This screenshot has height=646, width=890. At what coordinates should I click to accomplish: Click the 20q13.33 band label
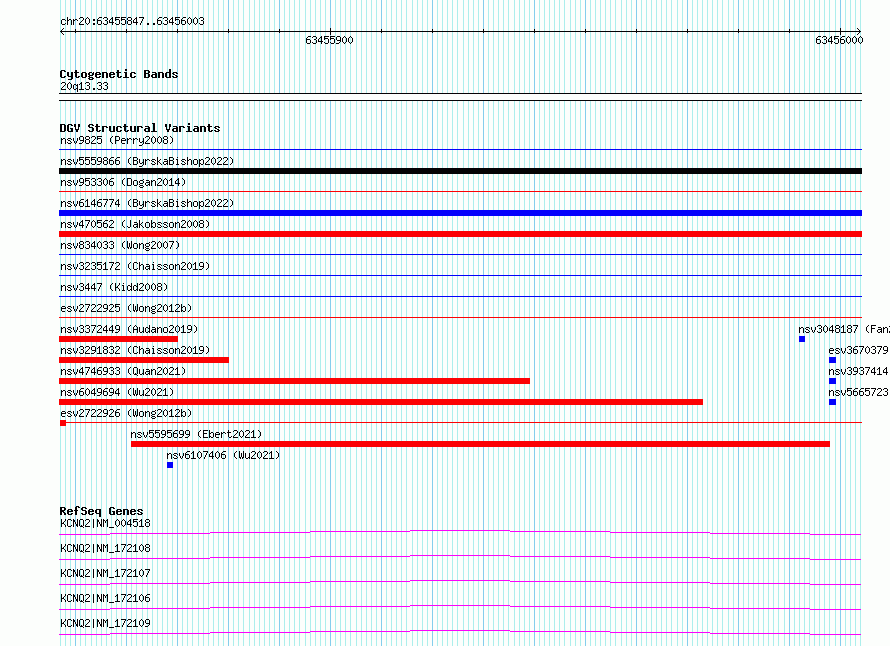[84, 86]
